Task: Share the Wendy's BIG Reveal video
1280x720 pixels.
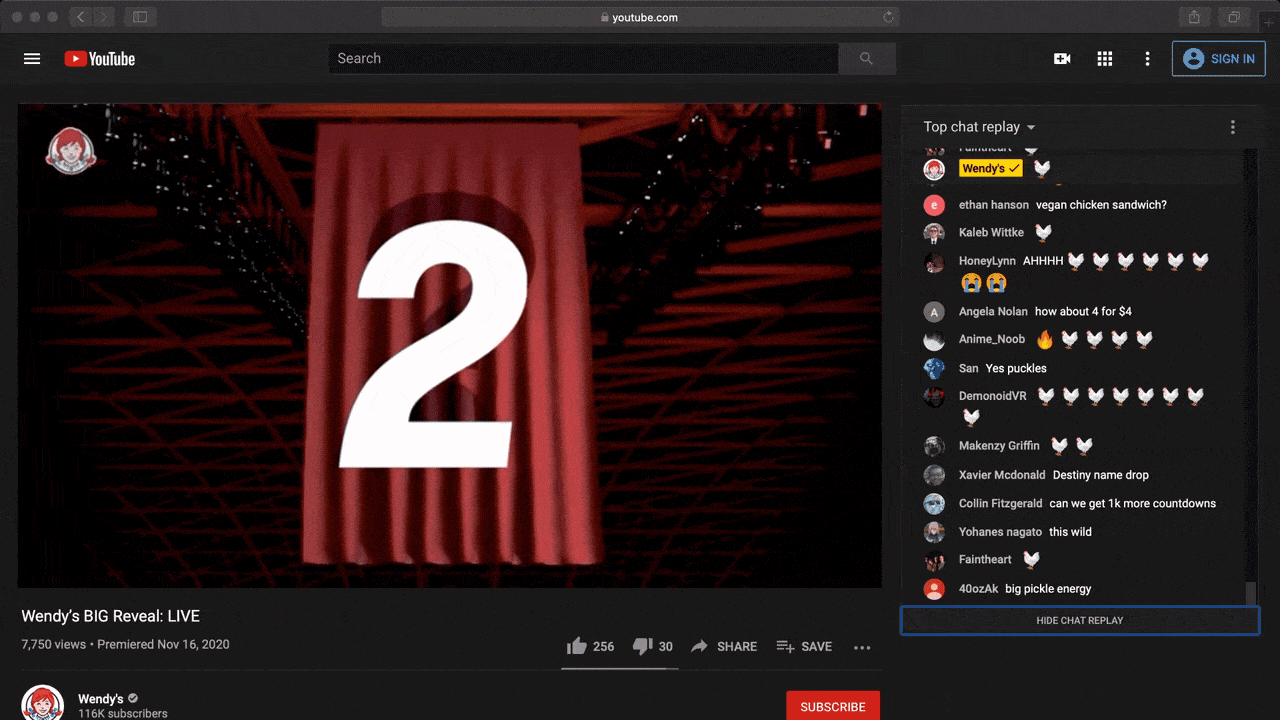Action: coord(724,646)
